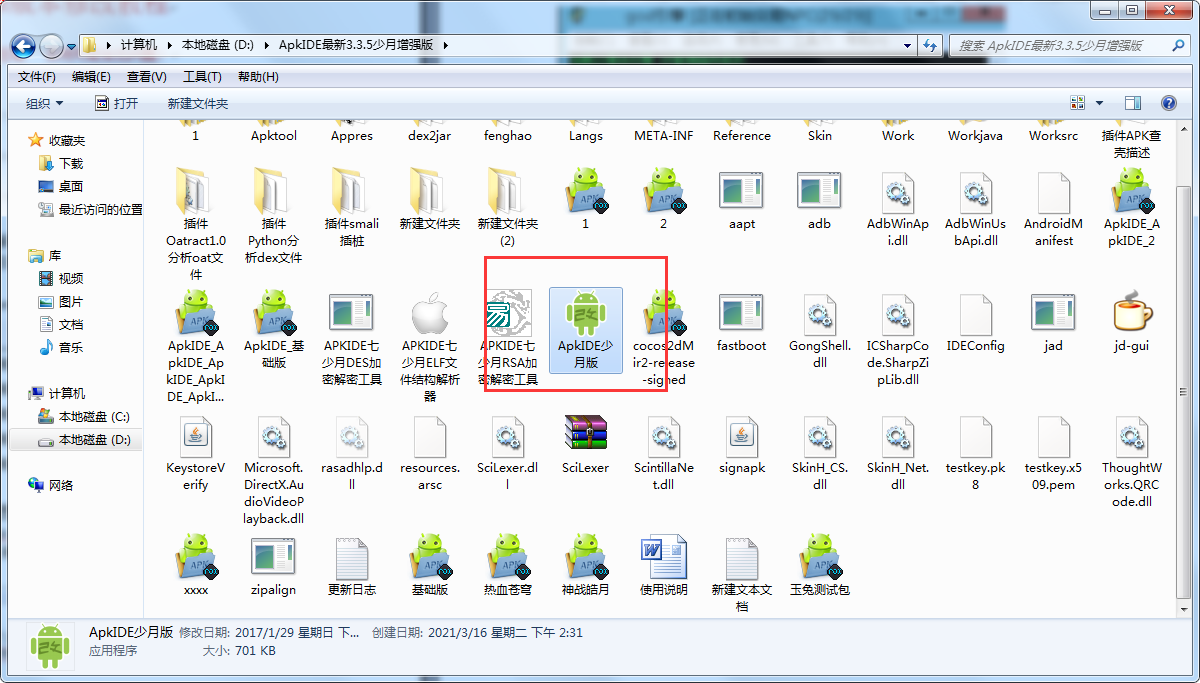Click the change view icon button
The width and height of the screenshot is (1200, 683).
tap(1078, 103)
